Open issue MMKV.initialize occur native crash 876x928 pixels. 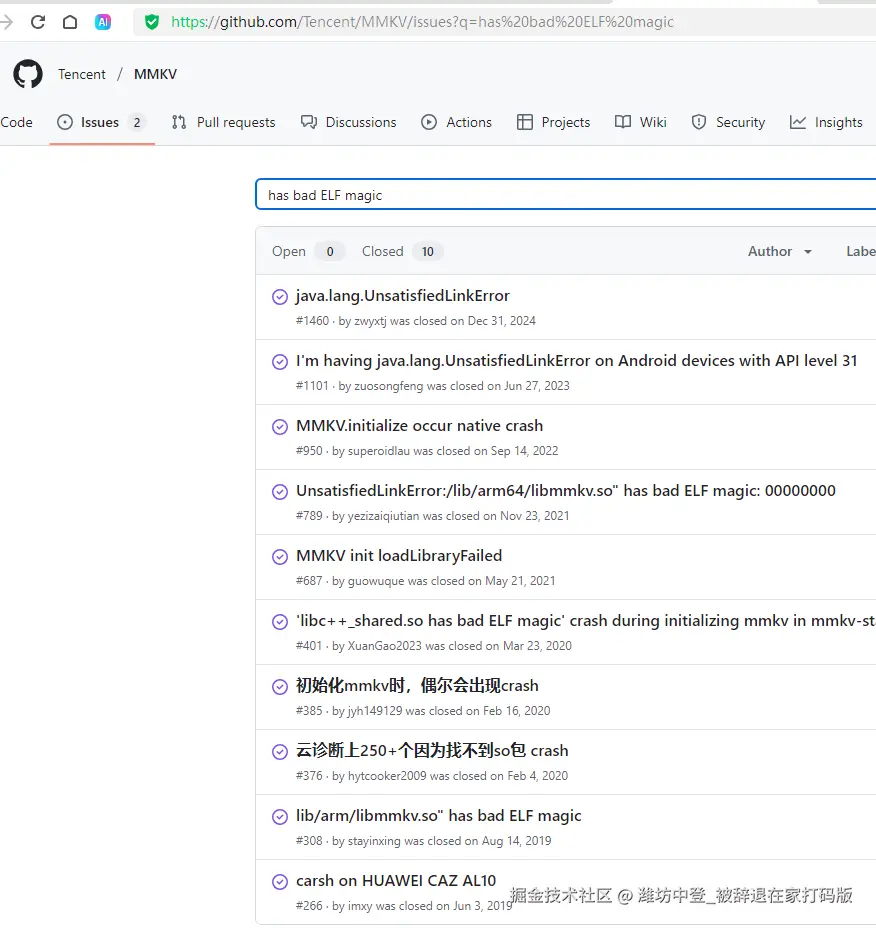click(x=419, y=426)
